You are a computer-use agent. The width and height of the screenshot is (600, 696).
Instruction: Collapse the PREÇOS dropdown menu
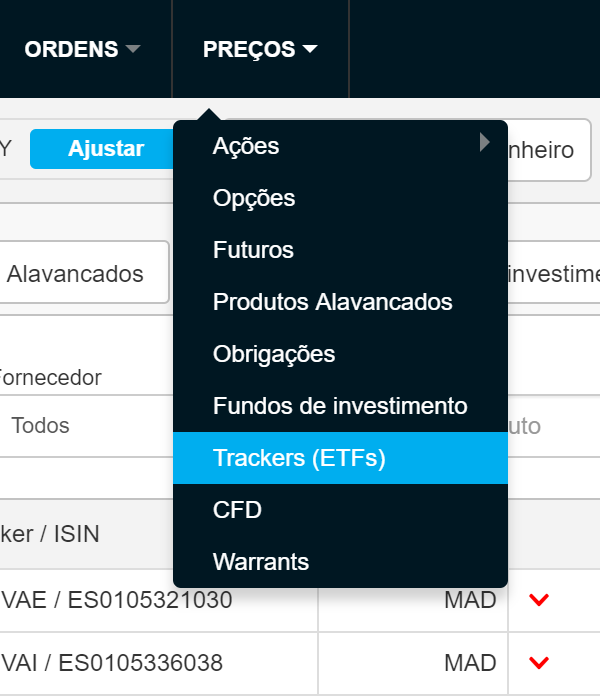[260, 49]
